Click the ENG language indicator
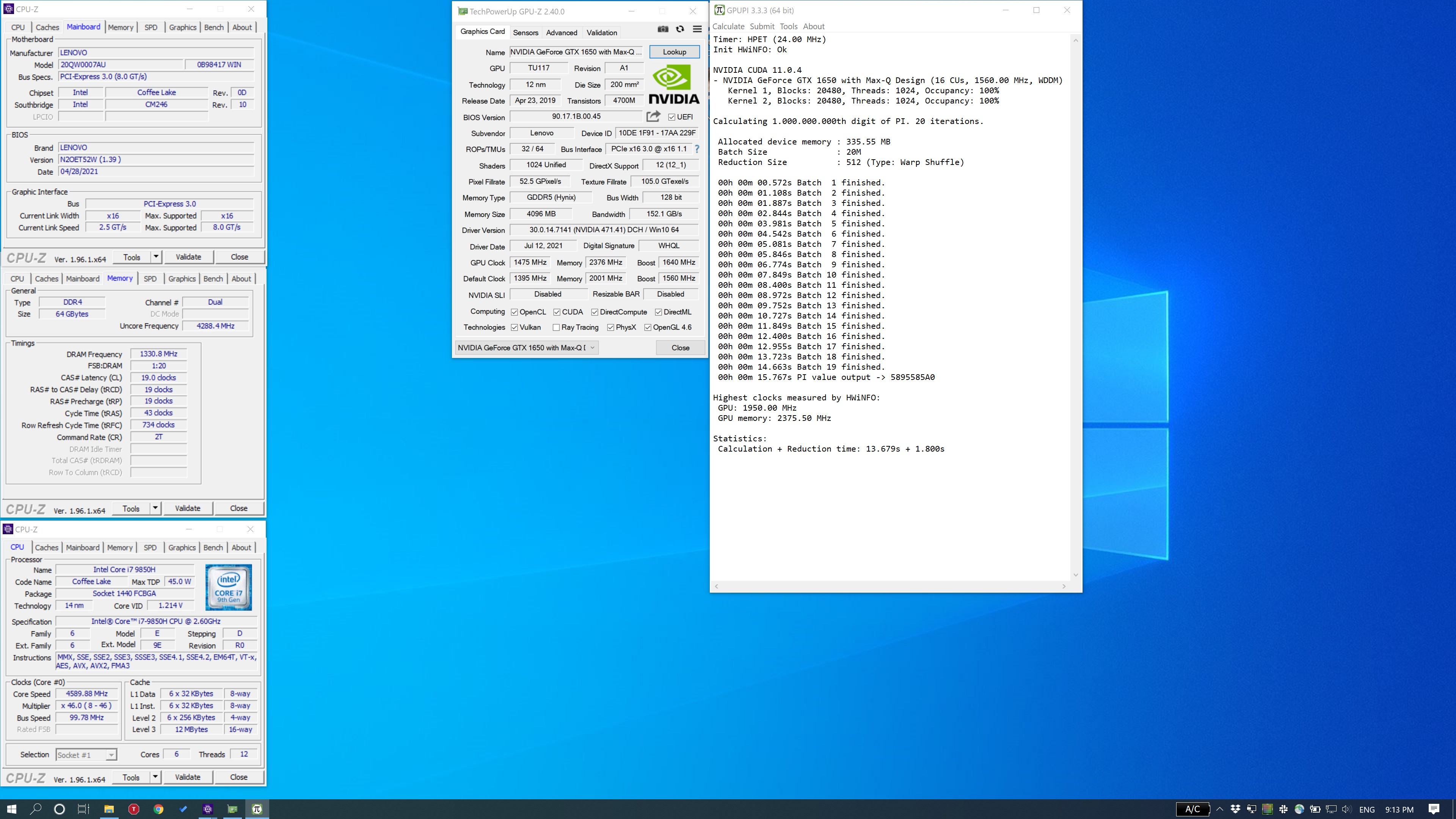Image resolution: width=1456 pixels, height=819 pixels. 1367,810
